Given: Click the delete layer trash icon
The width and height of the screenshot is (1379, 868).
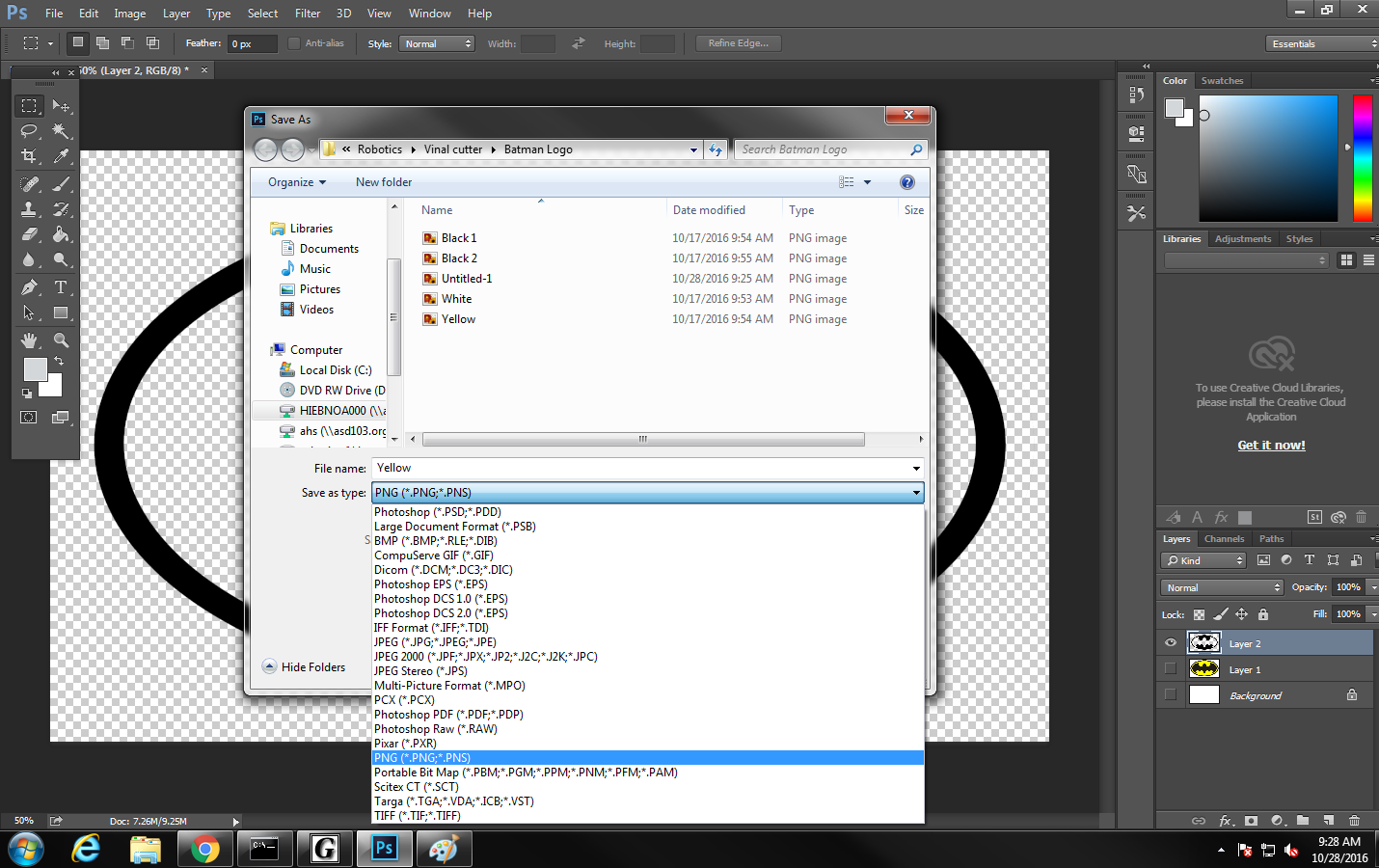Looking at the screenshot, I should 1354,821.
